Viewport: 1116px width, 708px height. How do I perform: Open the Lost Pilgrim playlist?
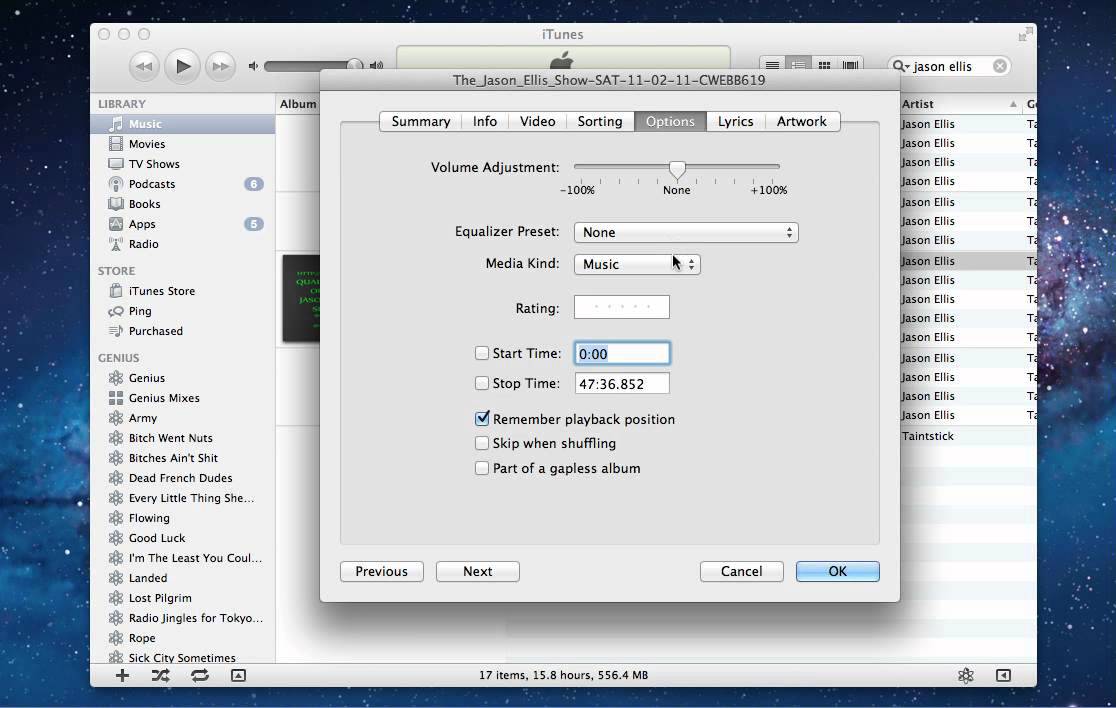tap(182, 598)
